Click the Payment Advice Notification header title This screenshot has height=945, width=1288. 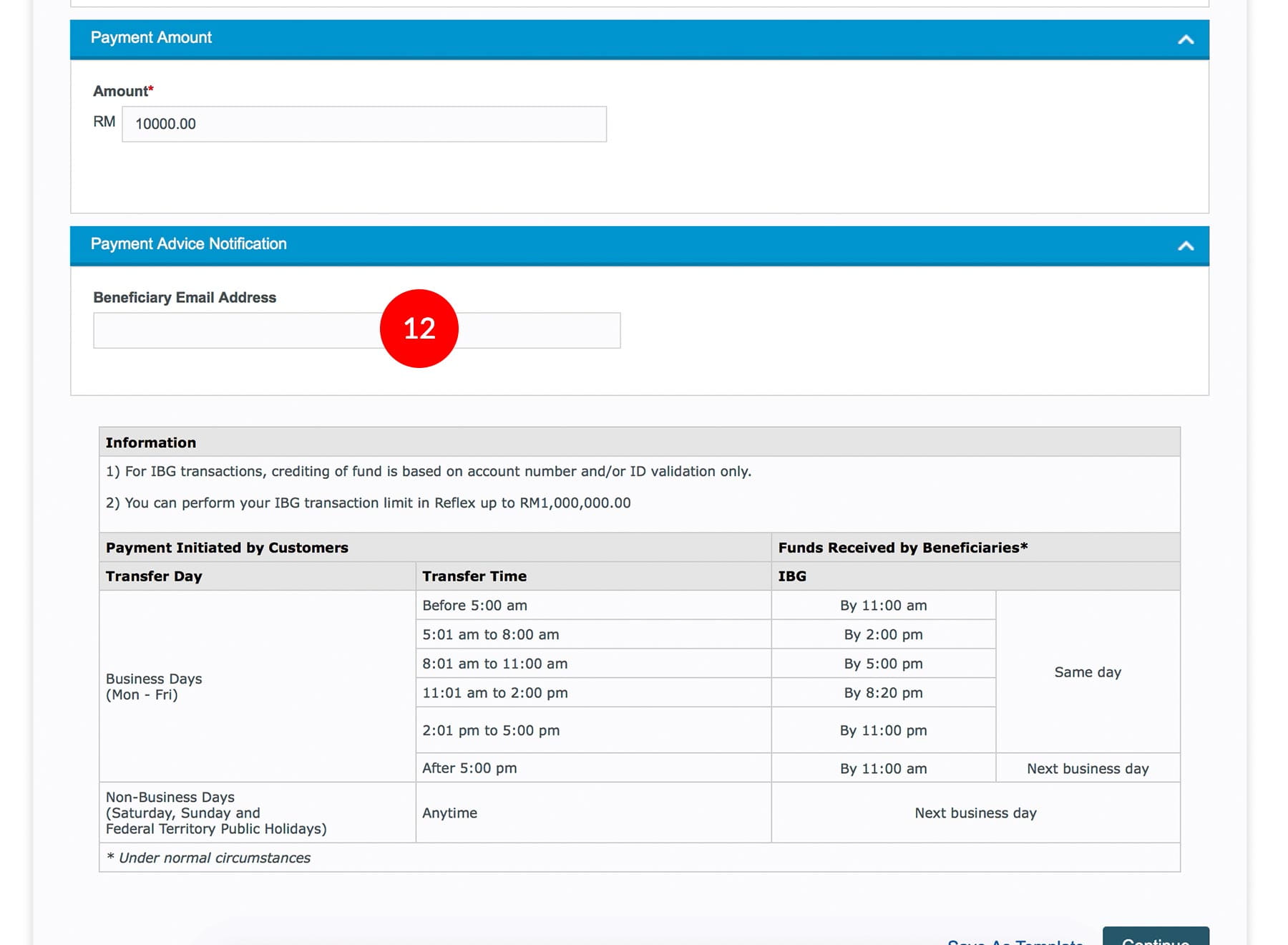point(188,244)
